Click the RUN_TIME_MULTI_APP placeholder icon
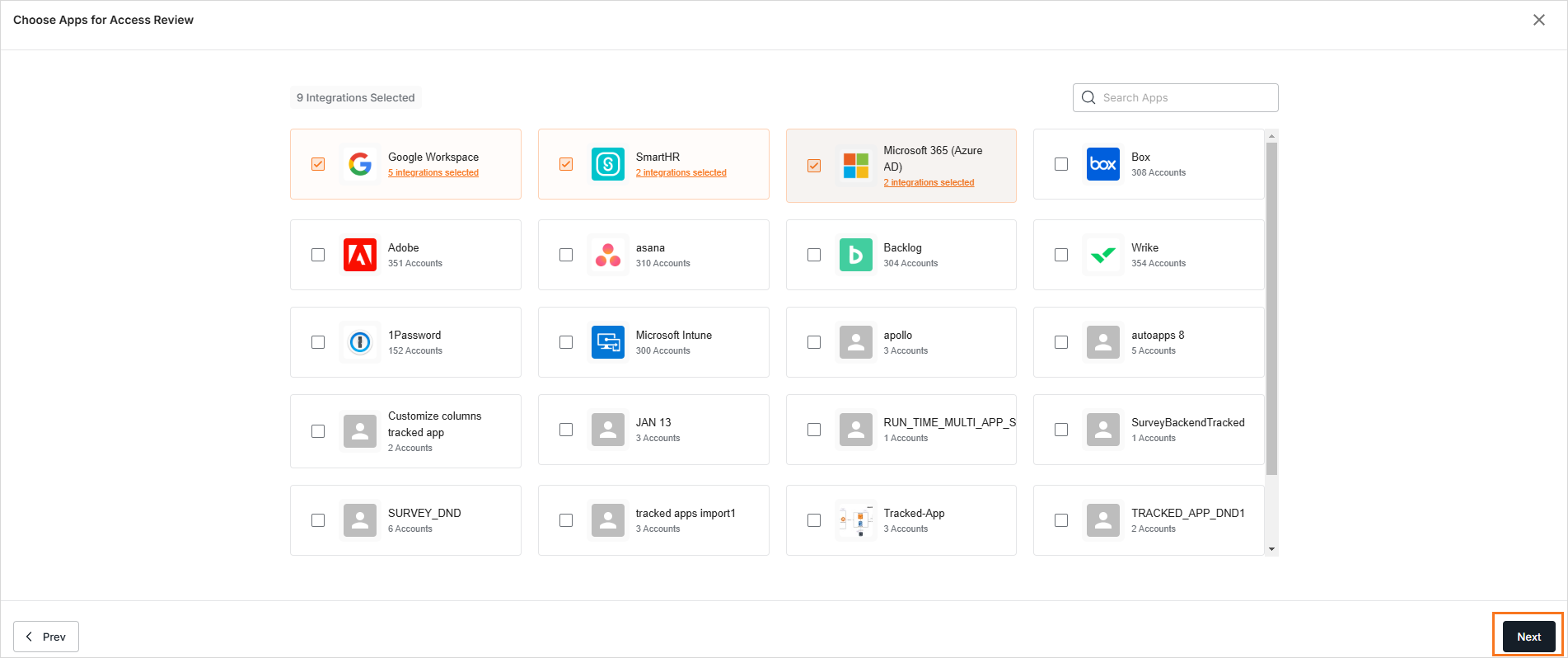Viewport: 1568px width, 658px height. (856, 430)
